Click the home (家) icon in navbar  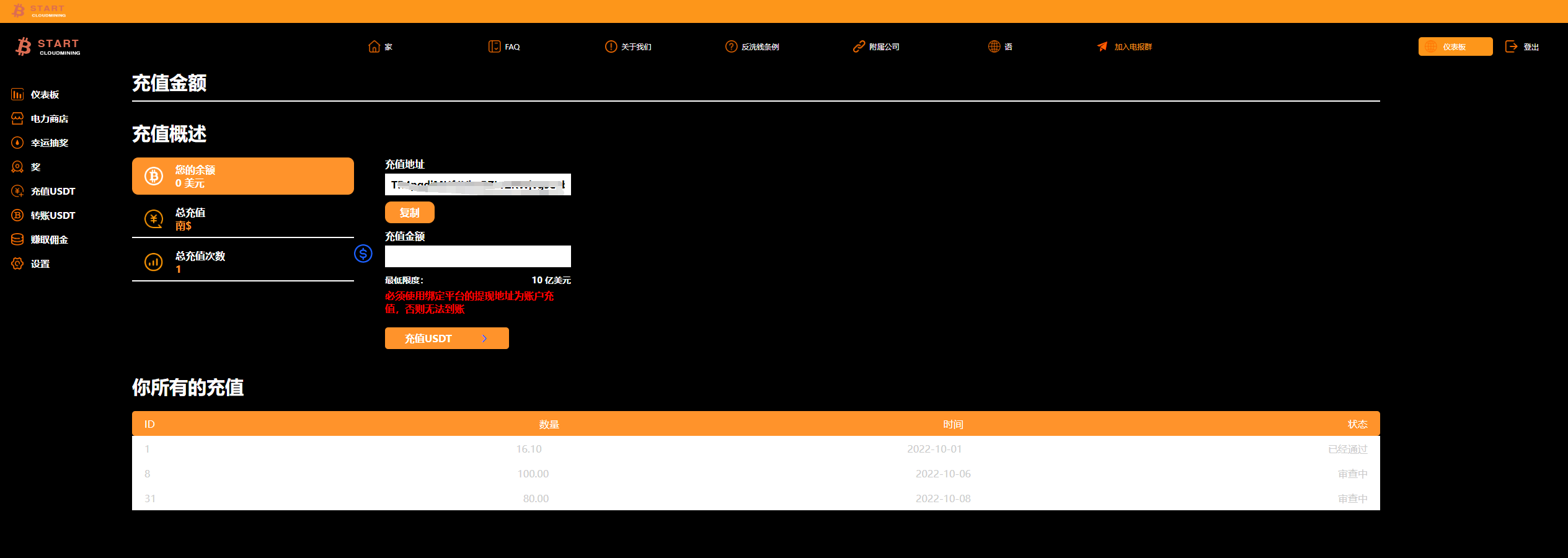click(x=374, y=46)
